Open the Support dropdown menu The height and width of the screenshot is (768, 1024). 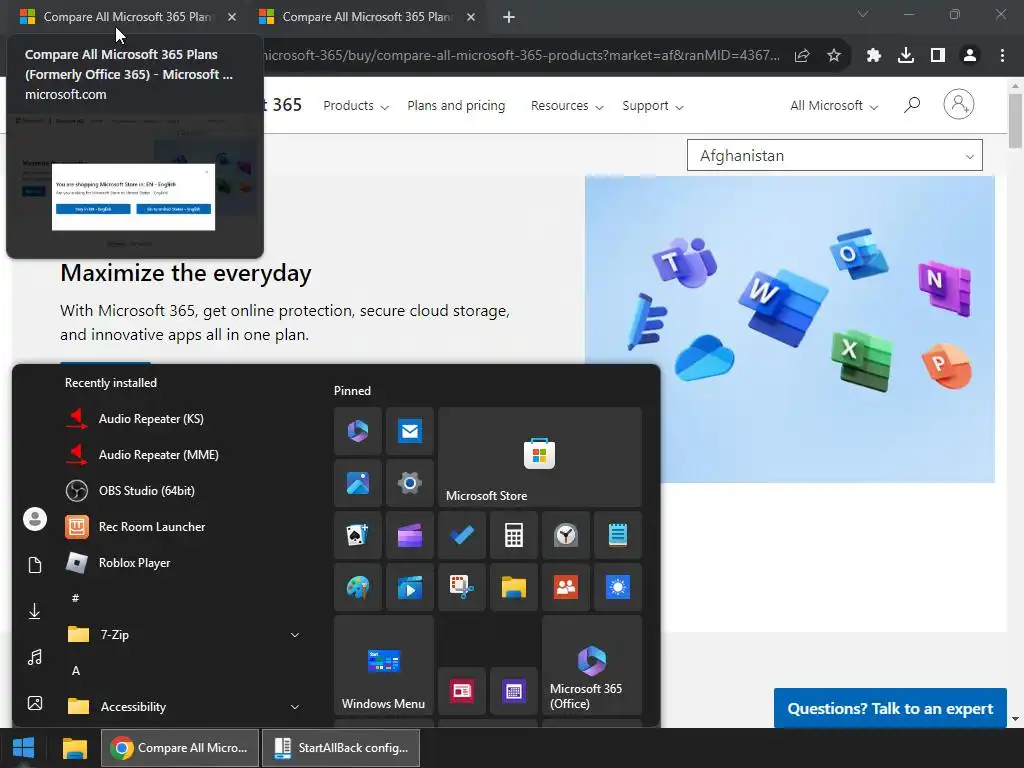(652, 106)
